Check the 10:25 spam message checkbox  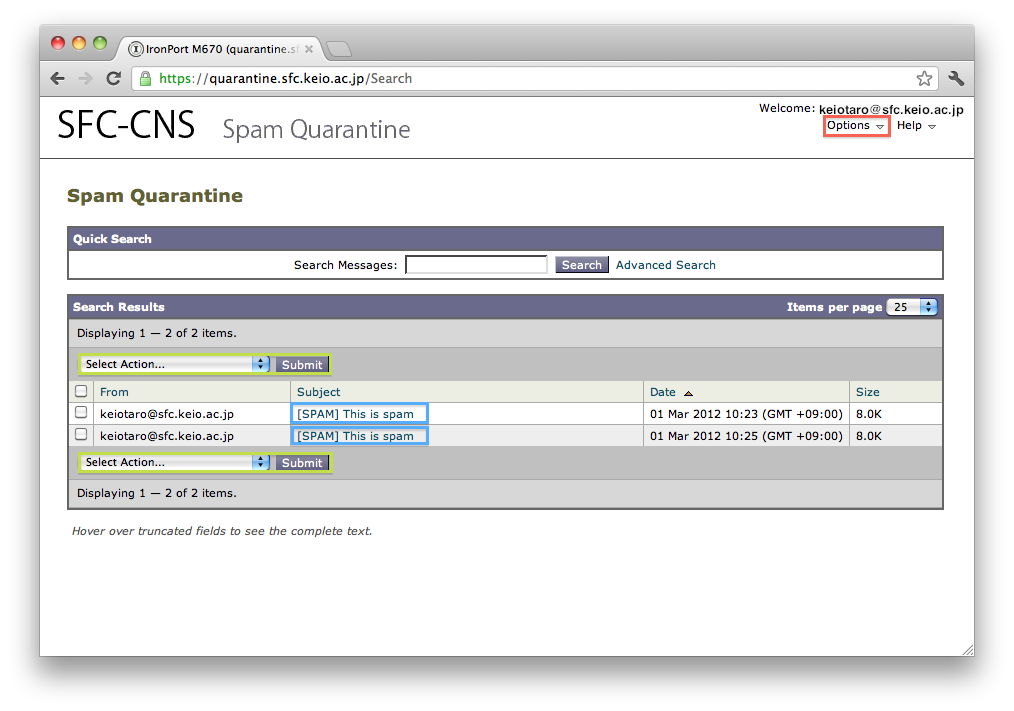[x=81, y=435]
